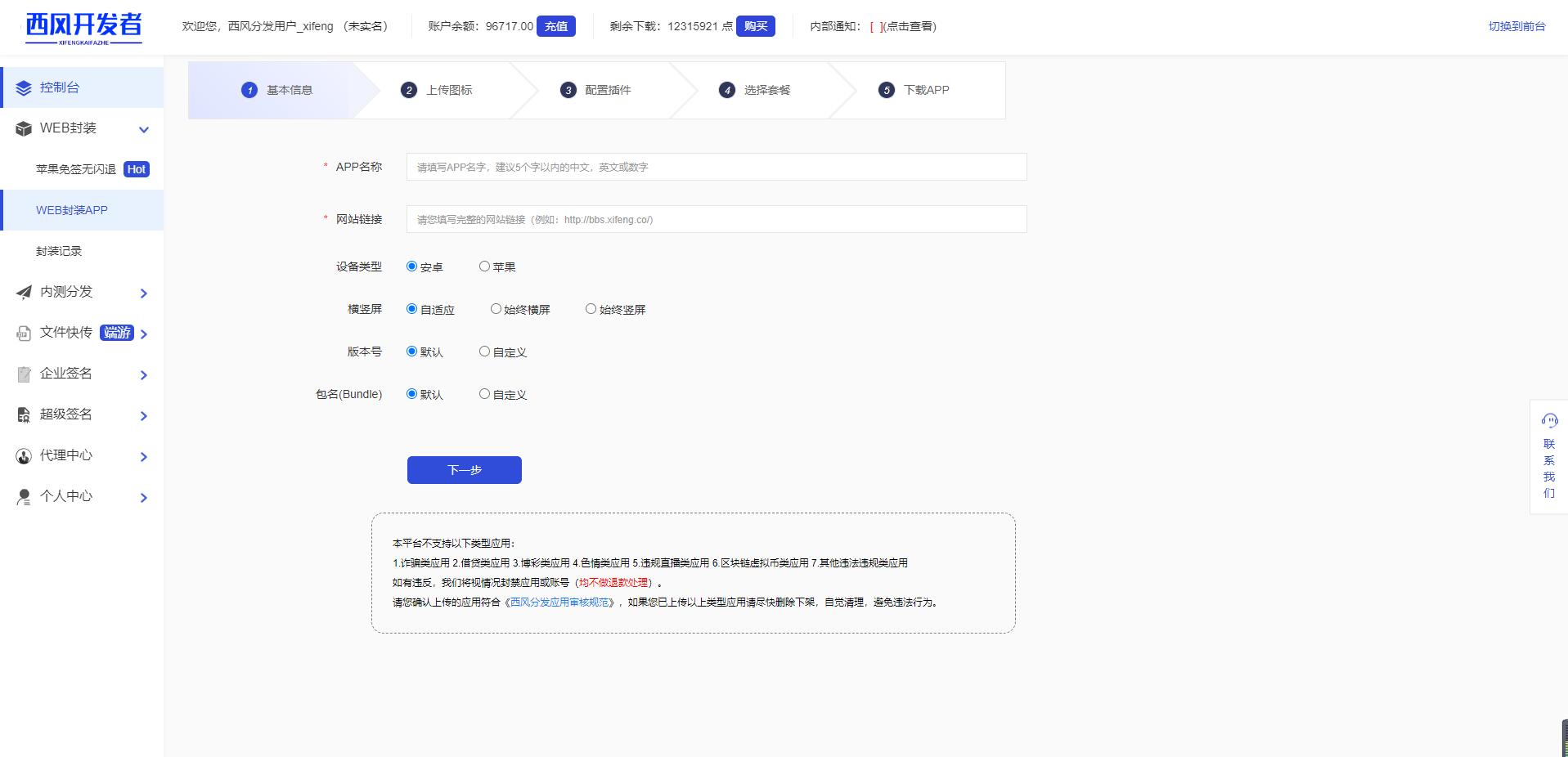
Task: Click the 文件快传 file icon
Action: (x=24, y=333)
